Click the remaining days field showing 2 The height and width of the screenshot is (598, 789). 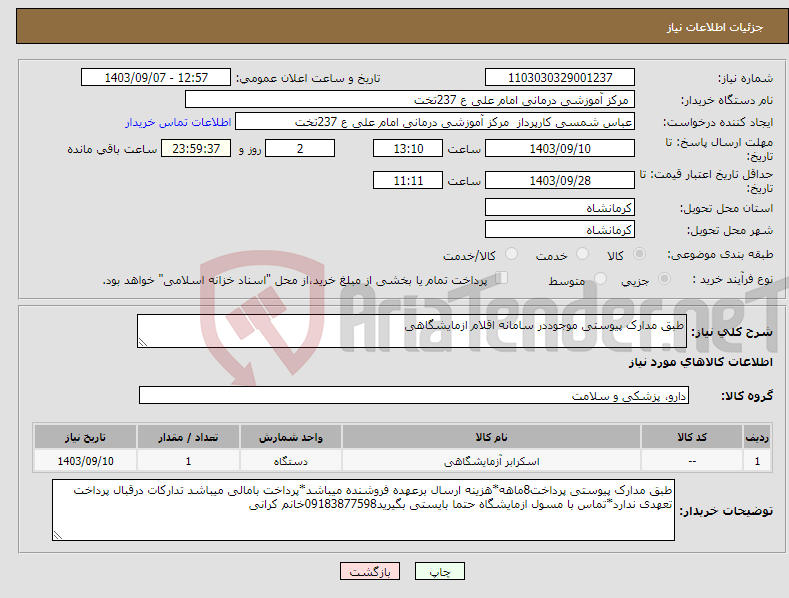click(300, 148)
